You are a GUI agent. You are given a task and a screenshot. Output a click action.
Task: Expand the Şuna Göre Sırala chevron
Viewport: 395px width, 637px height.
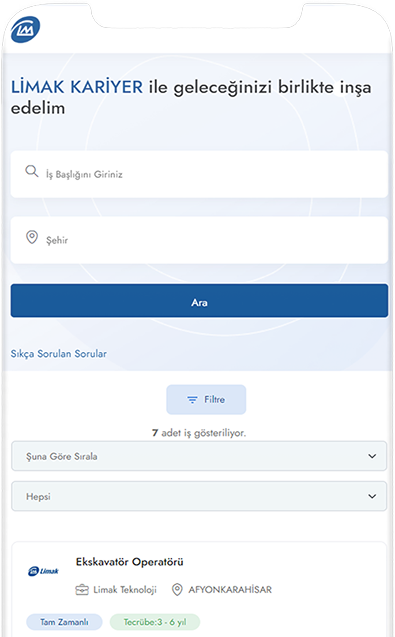pyautogui.click(x=371, y=456)
